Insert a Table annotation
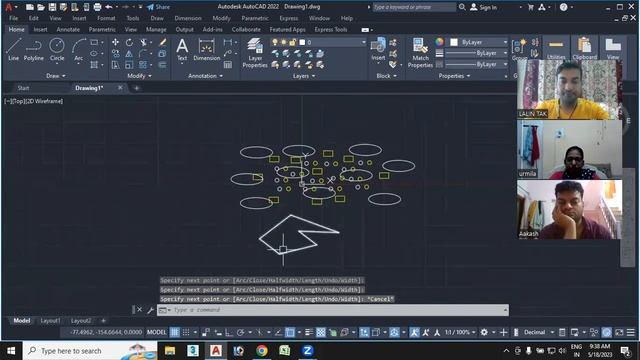The image size is (640, 360). (228, 64)
